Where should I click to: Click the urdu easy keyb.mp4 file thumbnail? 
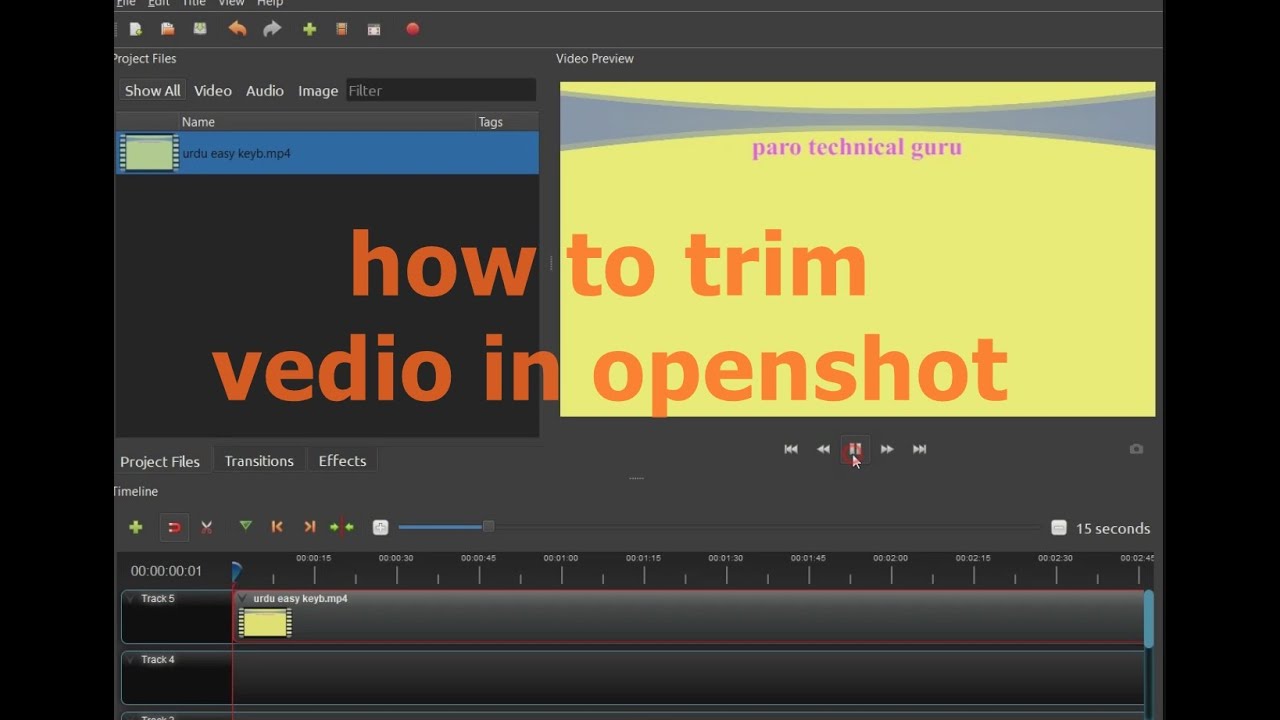click(149, 153)
